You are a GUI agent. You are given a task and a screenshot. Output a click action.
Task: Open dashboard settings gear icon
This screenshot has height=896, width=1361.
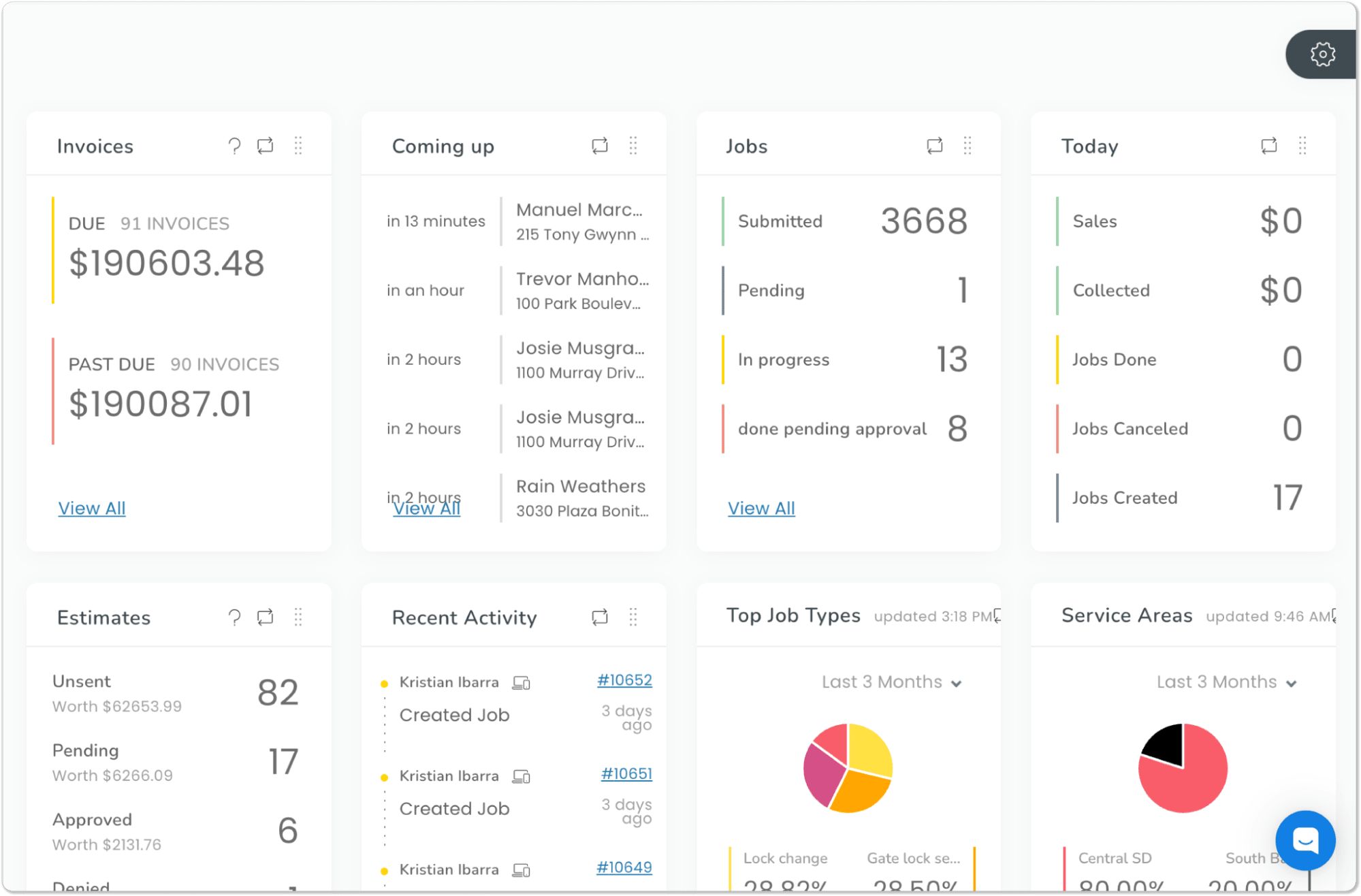point(1322,54)
